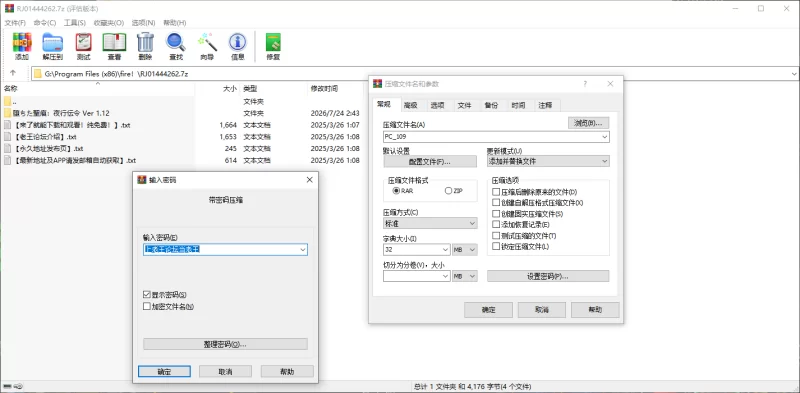Switch to the 时间 tab
This screenshot has height=393, width=800.
click(x=518, y=105)
